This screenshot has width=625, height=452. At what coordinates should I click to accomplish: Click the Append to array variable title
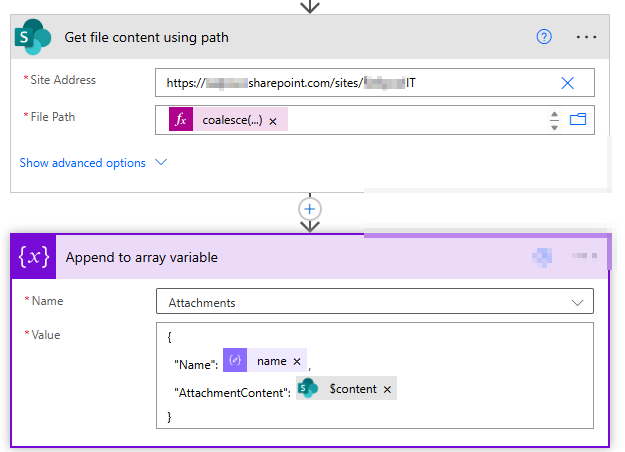[x=141, y=257]
